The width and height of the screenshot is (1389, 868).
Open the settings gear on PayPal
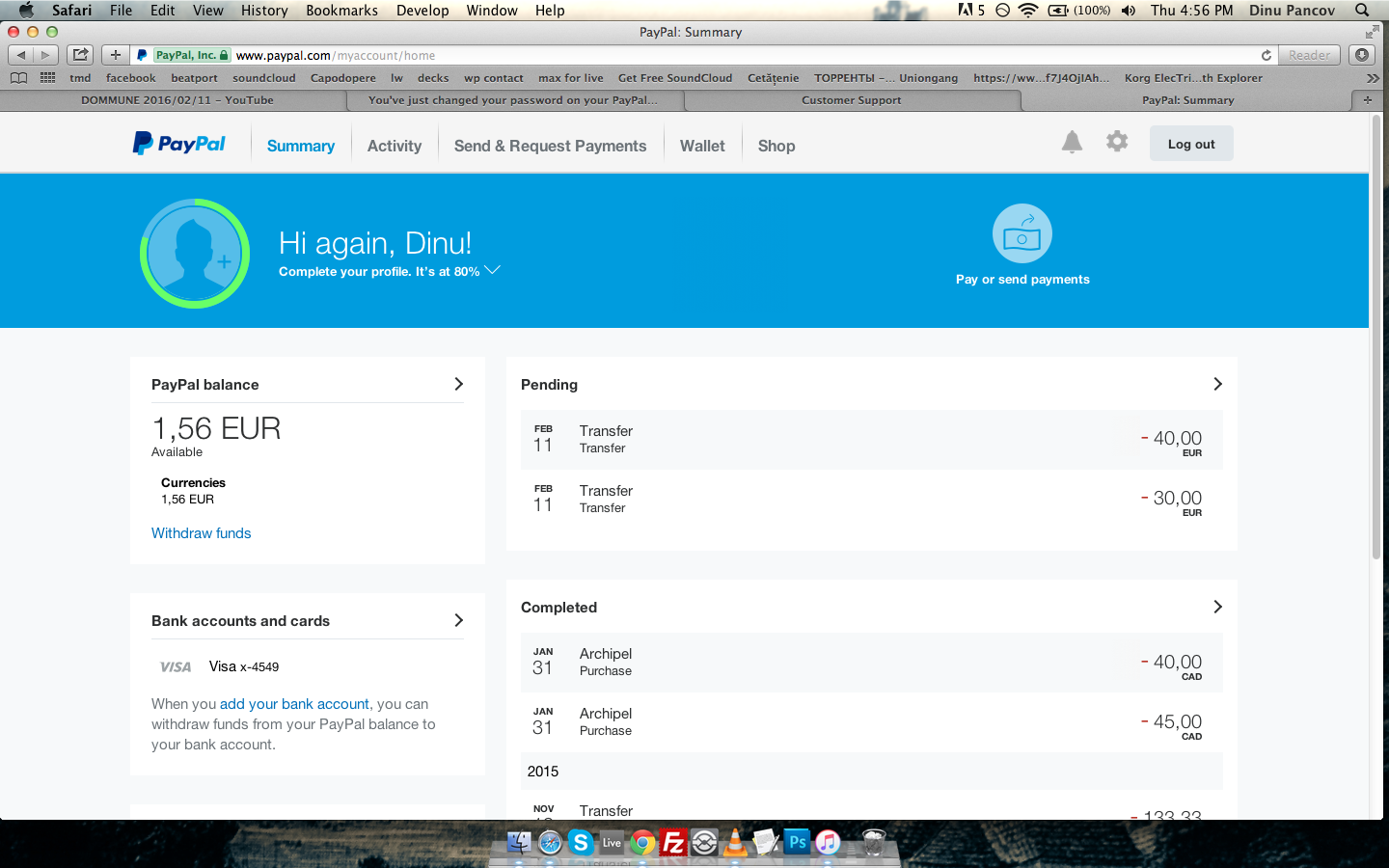[x=1117, y=142]
